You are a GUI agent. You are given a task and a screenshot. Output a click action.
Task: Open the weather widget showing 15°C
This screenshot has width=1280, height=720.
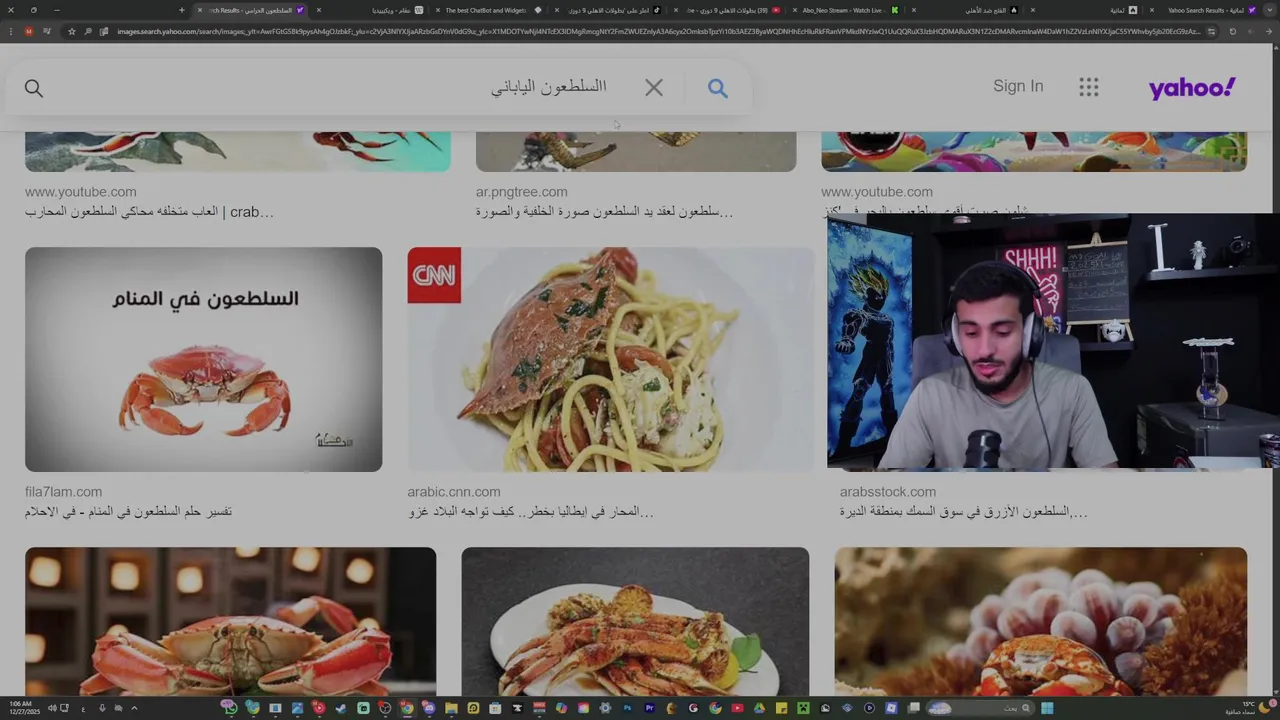click(1249, 708)
